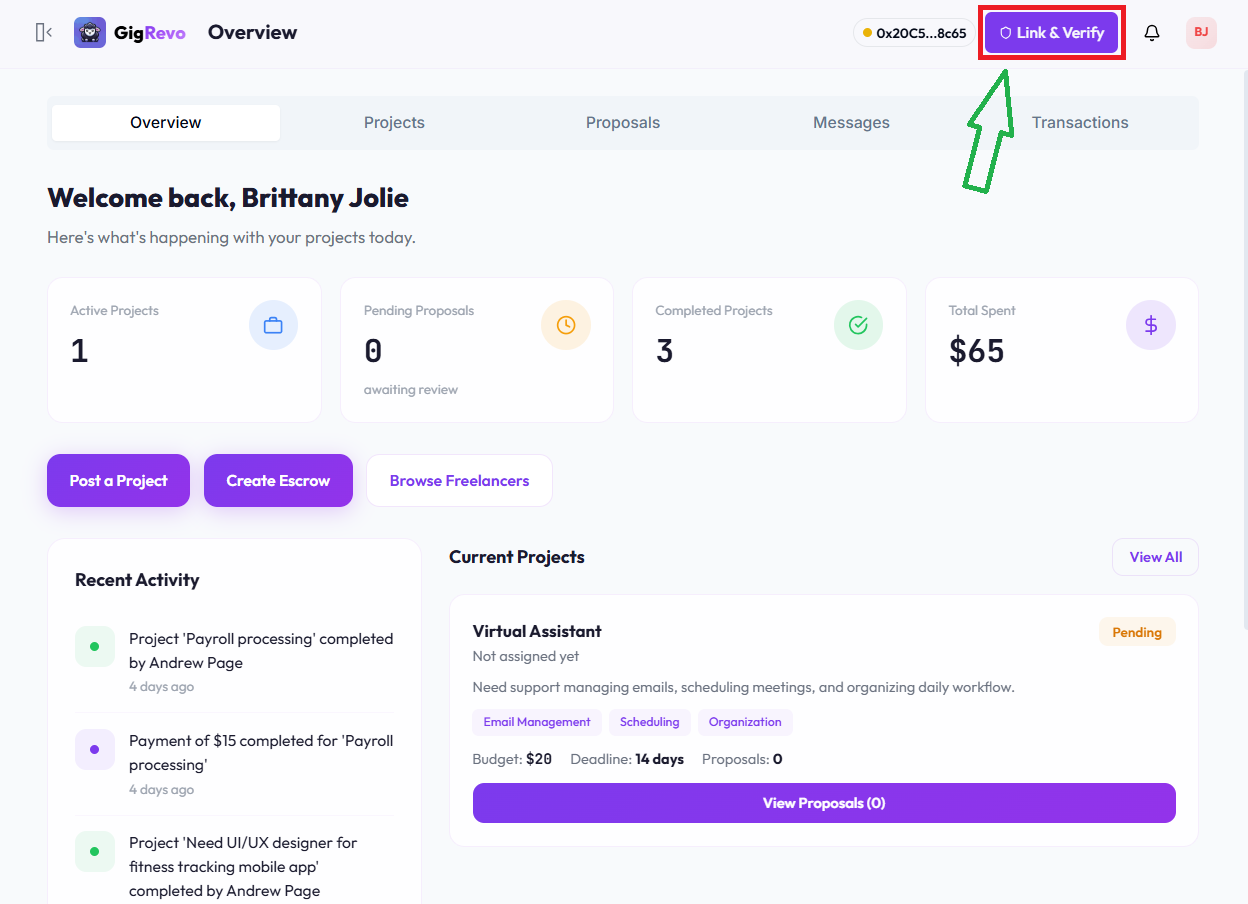The height and width of the screenshot is (904, 1248).
Task: Click the GigRevo mascot logo
Action: coord(89,32)
